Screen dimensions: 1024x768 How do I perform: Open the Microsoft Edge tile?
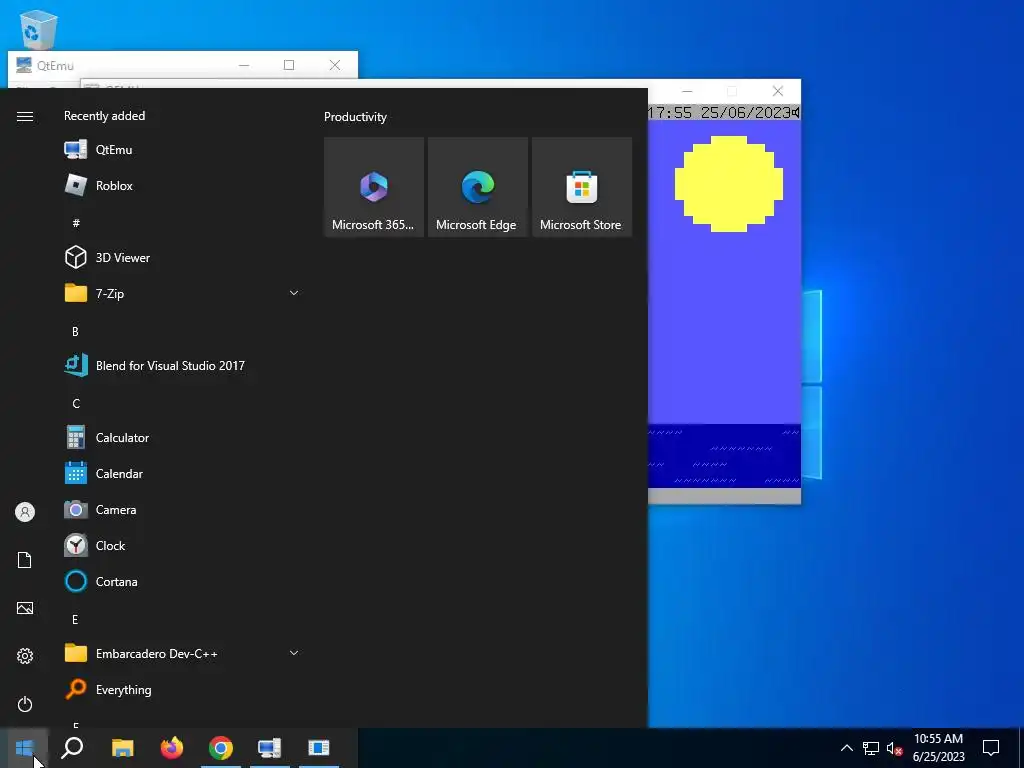coord(478,187)
